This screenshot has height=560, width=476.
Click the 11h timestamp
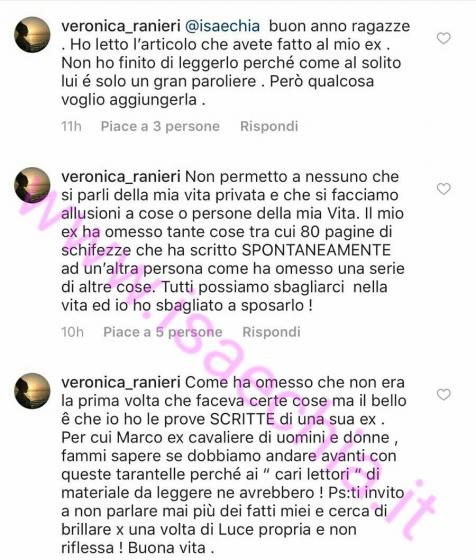tap(71, 126)
